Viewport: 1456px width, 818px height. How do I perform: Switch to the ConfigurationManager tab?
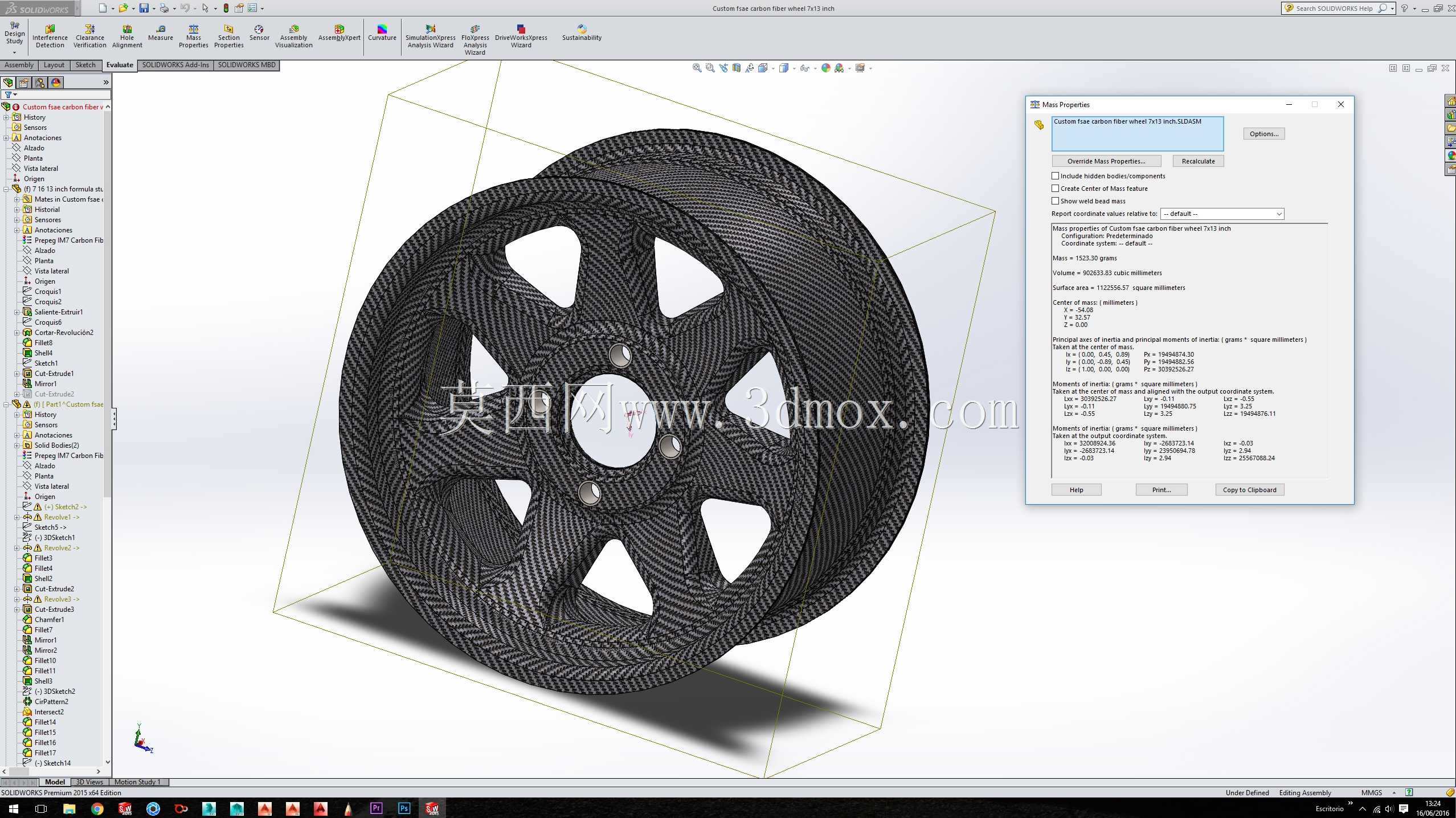(40, 83)
